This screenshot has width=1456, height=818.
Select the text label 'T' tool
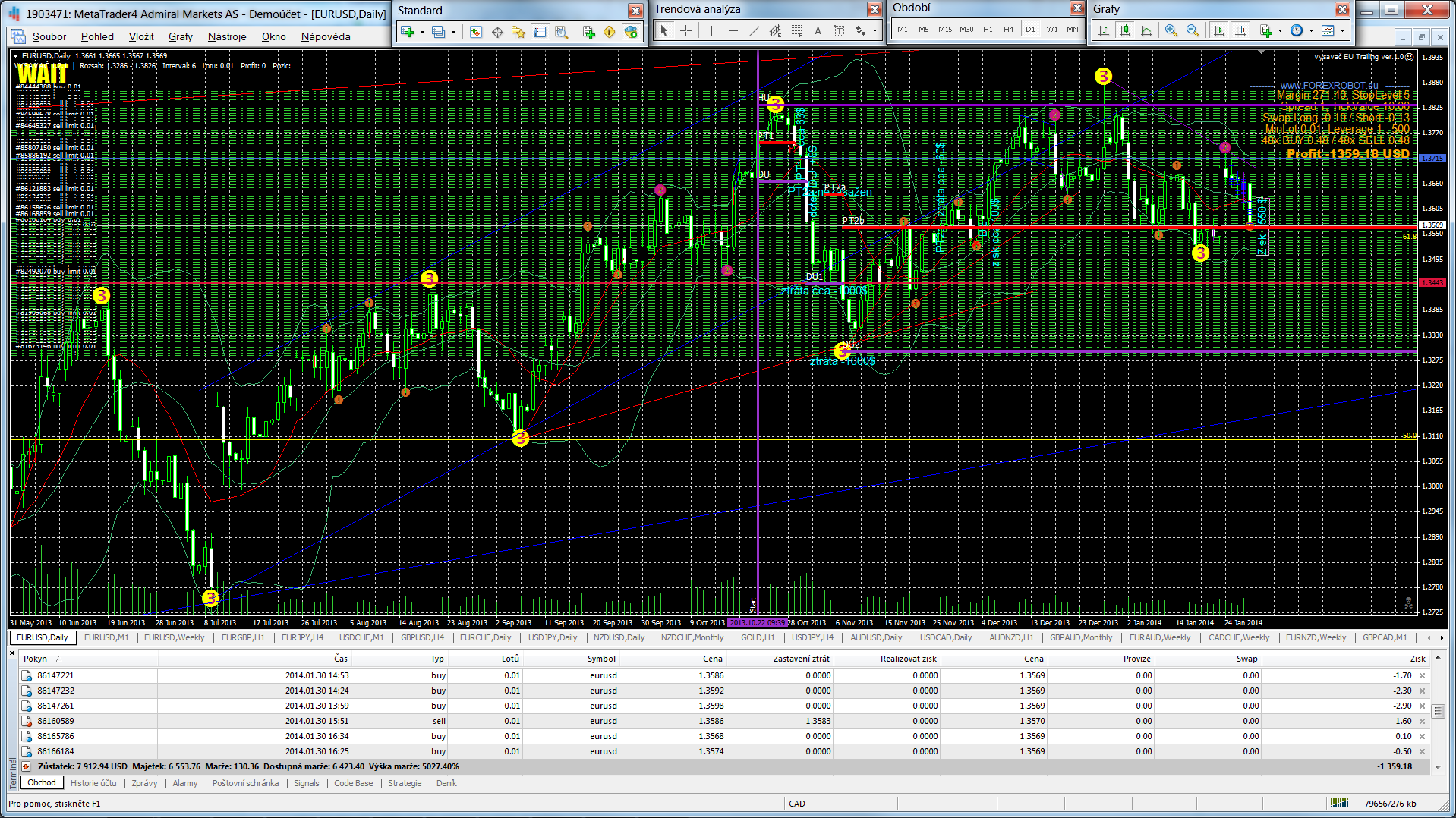(x=839, y=30)
